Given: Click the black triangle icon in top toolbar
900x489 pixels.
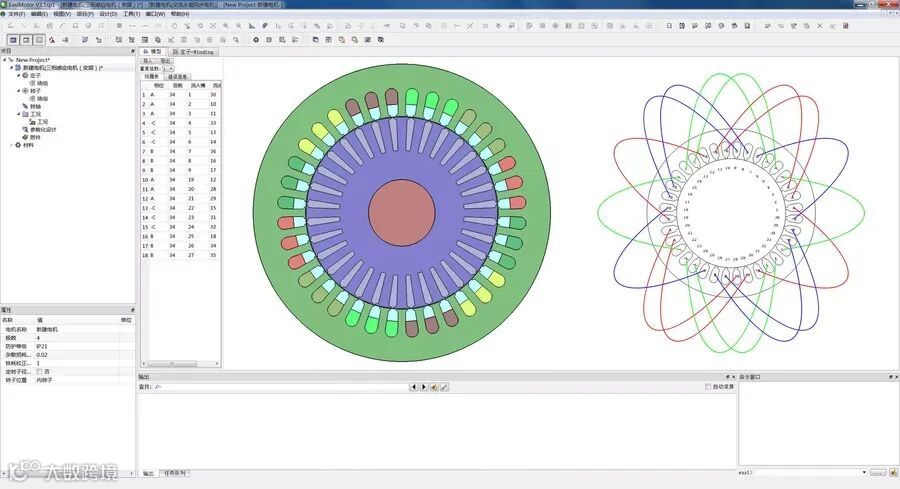Looking at the screenshot, I should [252, 26].
